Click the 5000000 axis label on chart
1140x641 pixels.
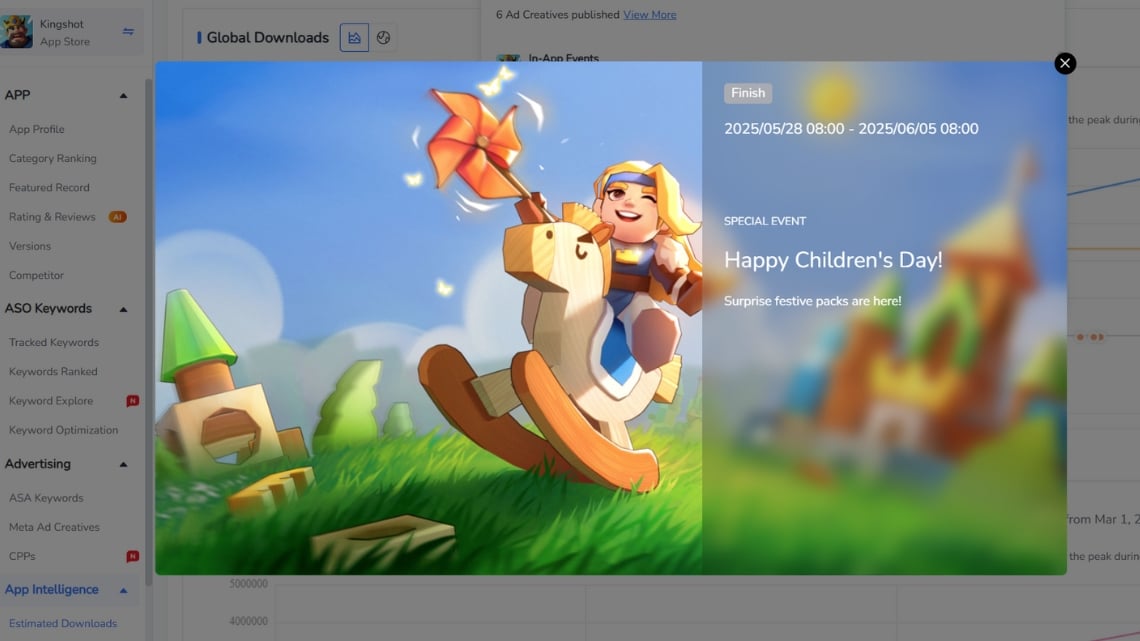coord(249,584)
